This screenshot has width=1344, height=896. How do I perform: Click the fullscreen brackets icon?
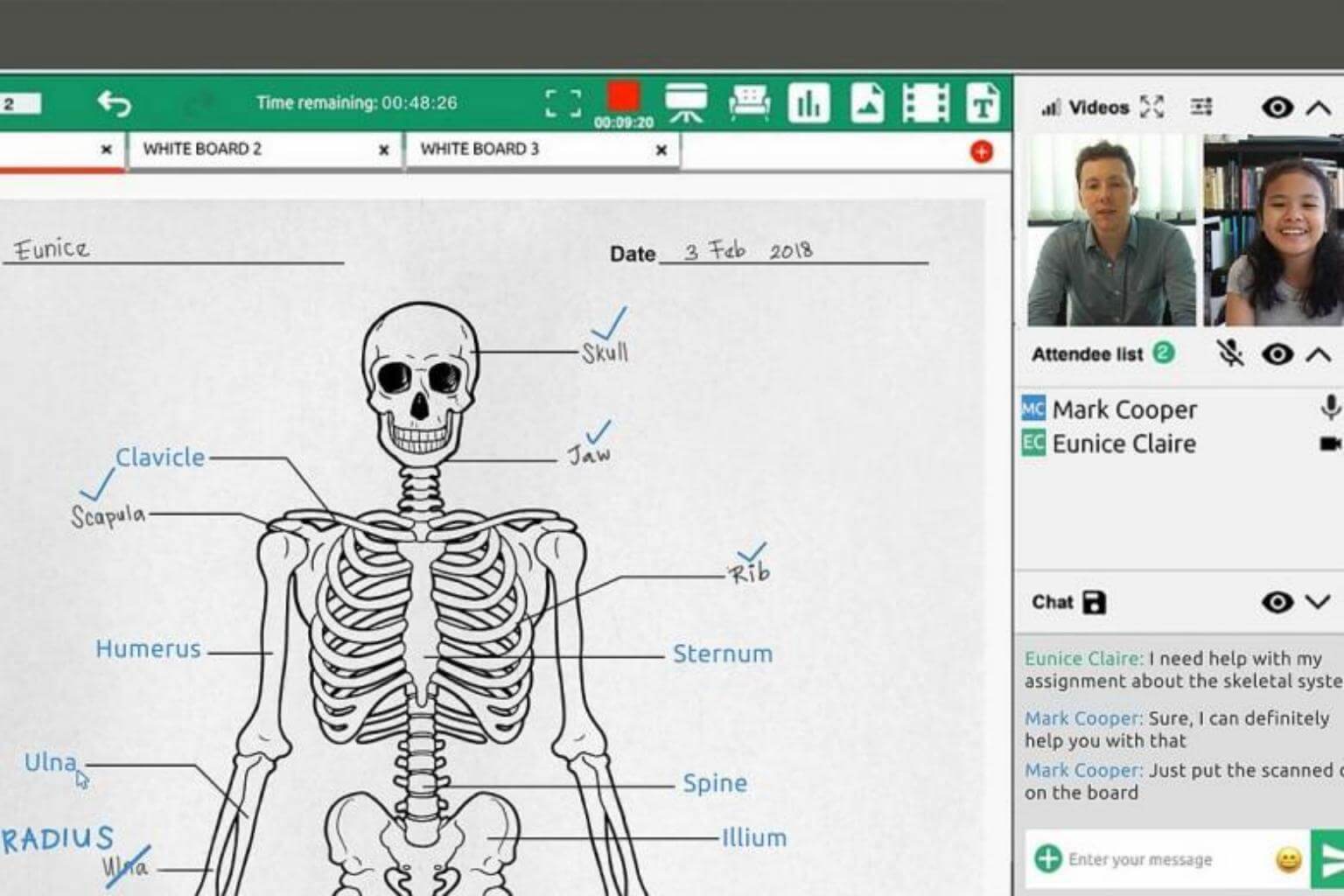click(563, 103)
